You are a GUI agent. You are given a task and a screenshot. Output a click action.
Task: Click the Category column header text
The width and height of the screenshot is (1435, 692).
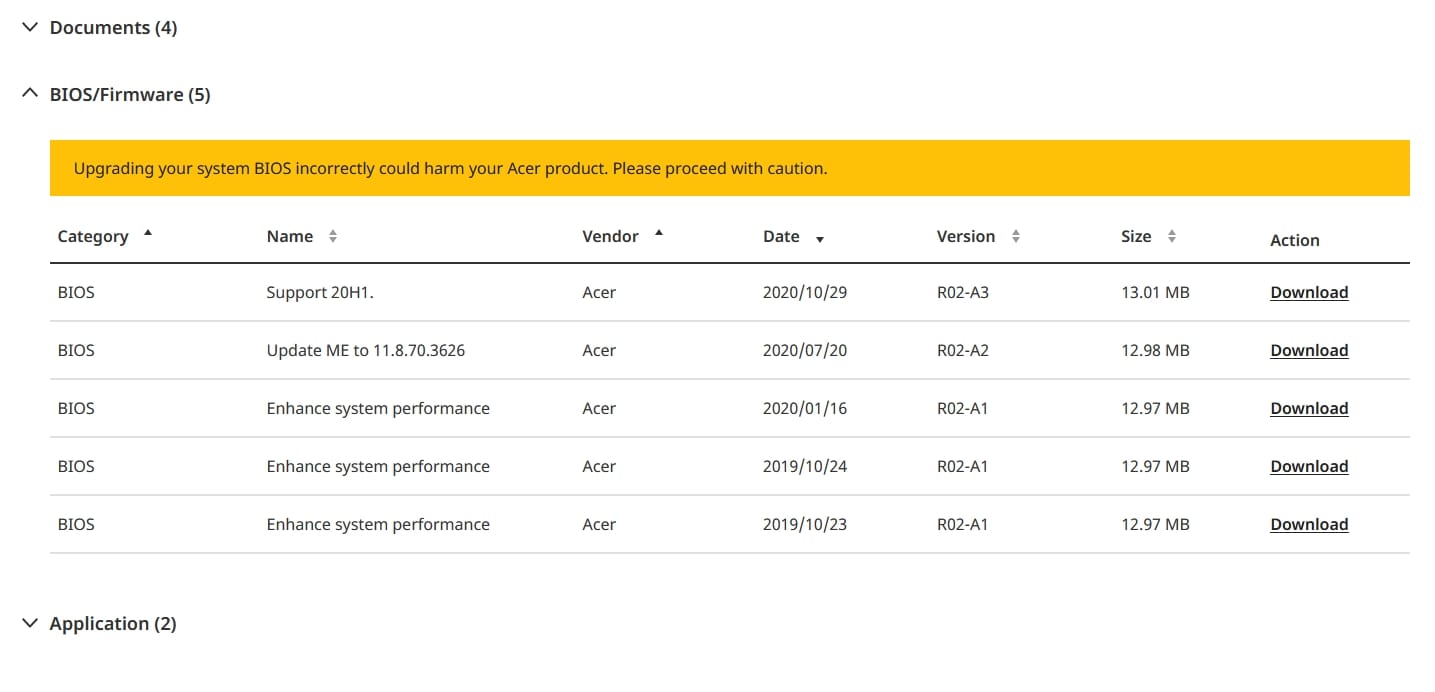93,237
